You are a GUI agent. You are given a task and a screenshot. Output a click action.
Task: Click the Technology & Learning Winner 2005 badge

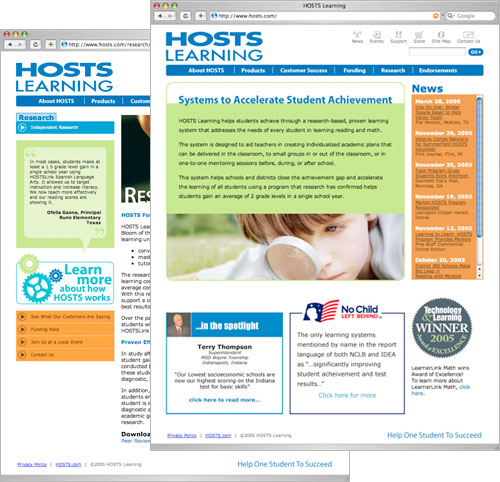coord(442,328)
